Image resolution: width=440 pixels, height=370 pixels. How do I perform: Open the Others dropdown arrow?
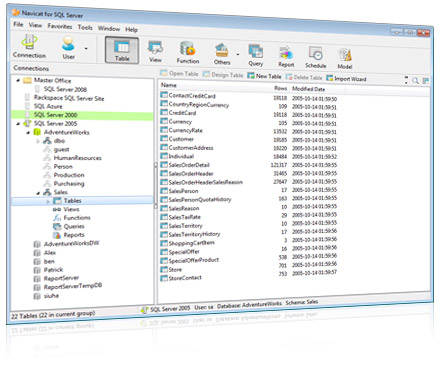point(238,54)
